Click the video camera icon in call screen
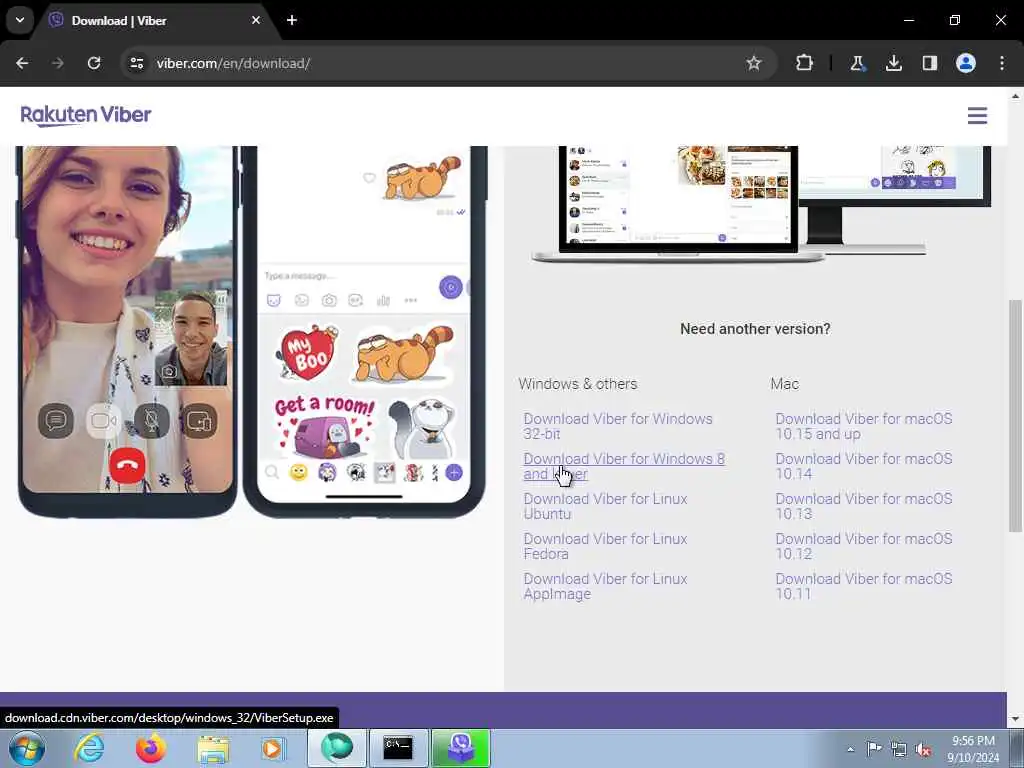Viewport: 1024px width, 768px height. point(103,421)
